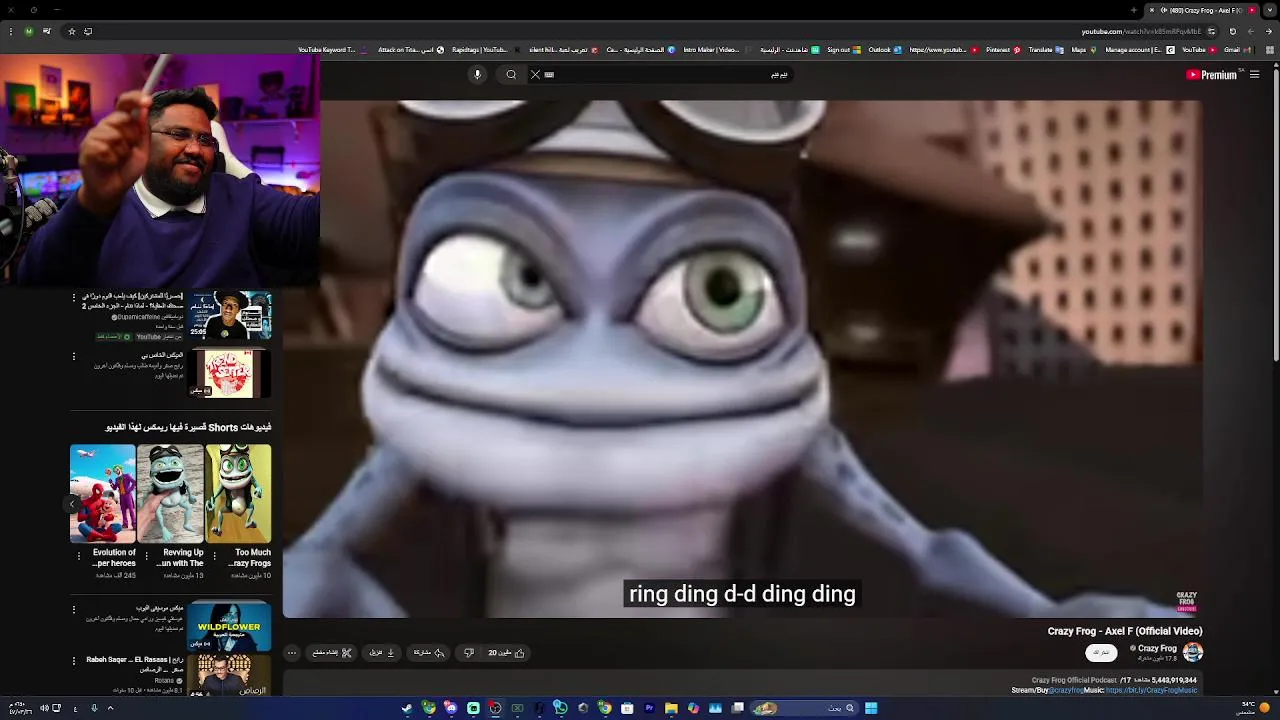The height and width of the screenshot is (720, 1280).
Task: Open File Explorer from the taskbar
Action: 671,708
